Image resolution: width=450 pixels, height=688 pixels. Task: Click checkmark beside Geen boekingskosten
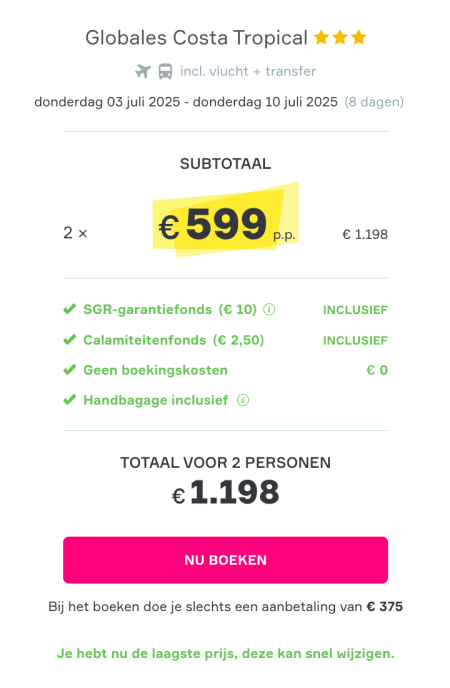click(70, 370)
